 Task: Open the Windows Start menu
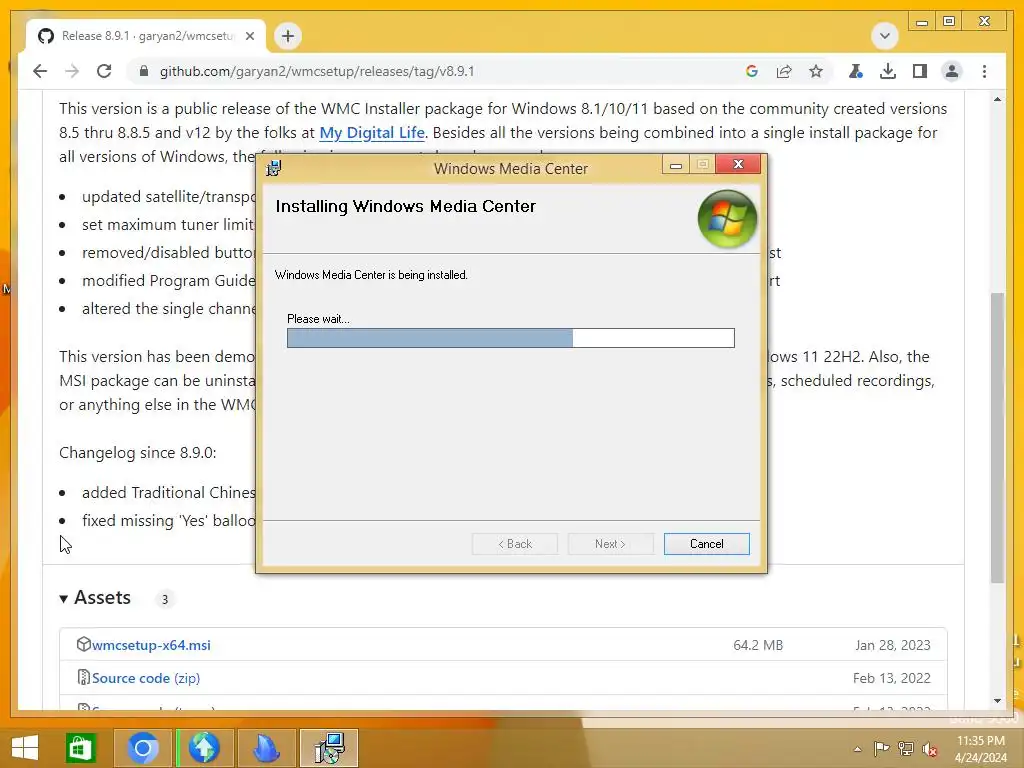pos(25,748)
